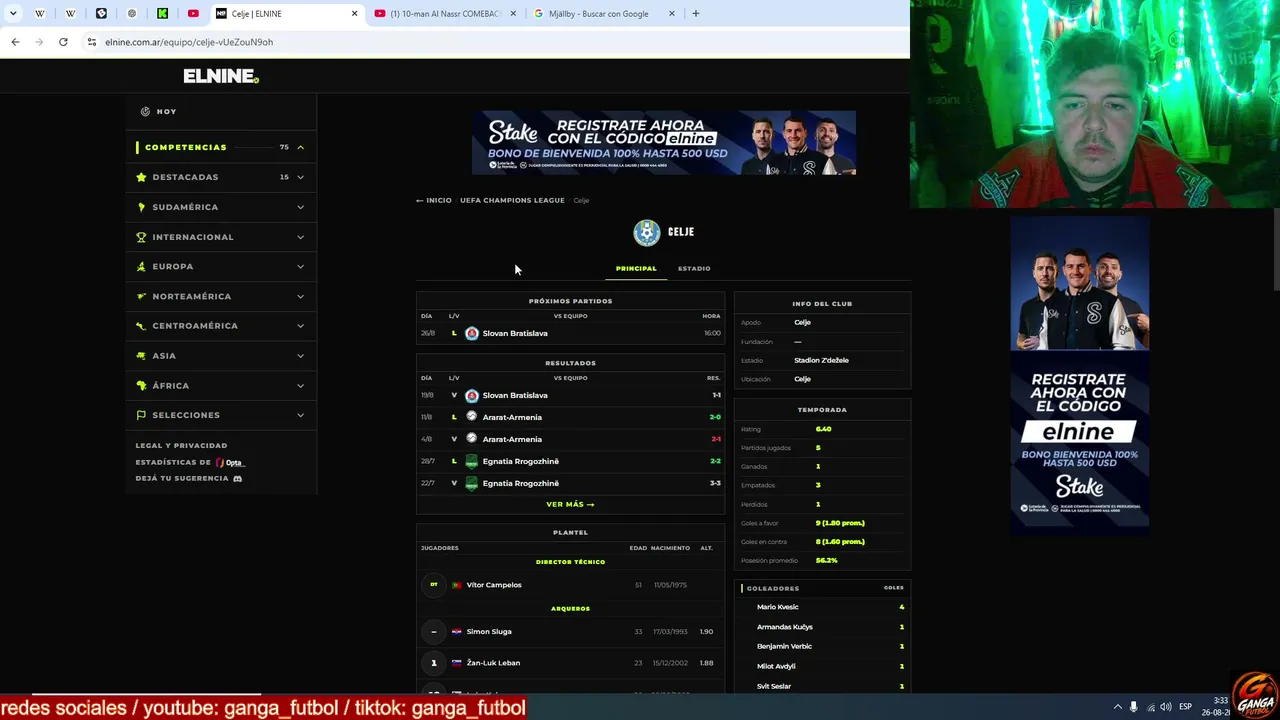The height and width of the screenshot is (720, 1280).
Task: Click the South America map icon
Action: [141, 207]
